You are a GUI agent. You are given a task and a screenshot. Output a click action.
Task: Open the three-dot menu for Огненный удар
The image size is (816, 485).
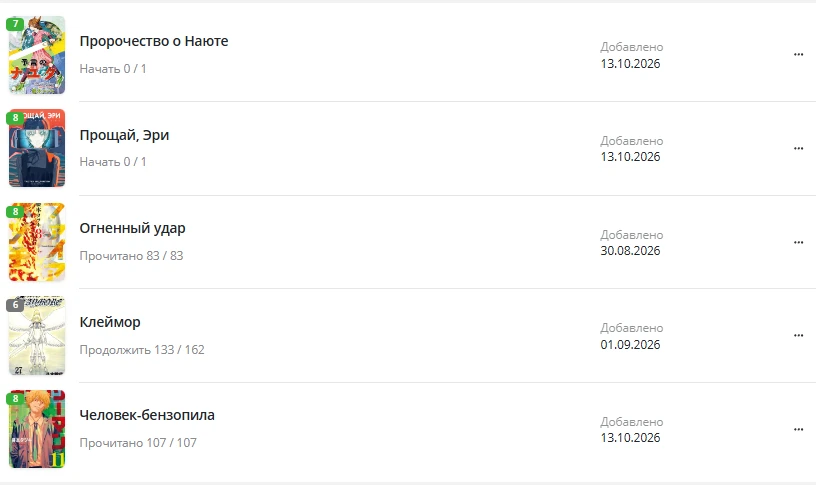[x=798, y=242]
